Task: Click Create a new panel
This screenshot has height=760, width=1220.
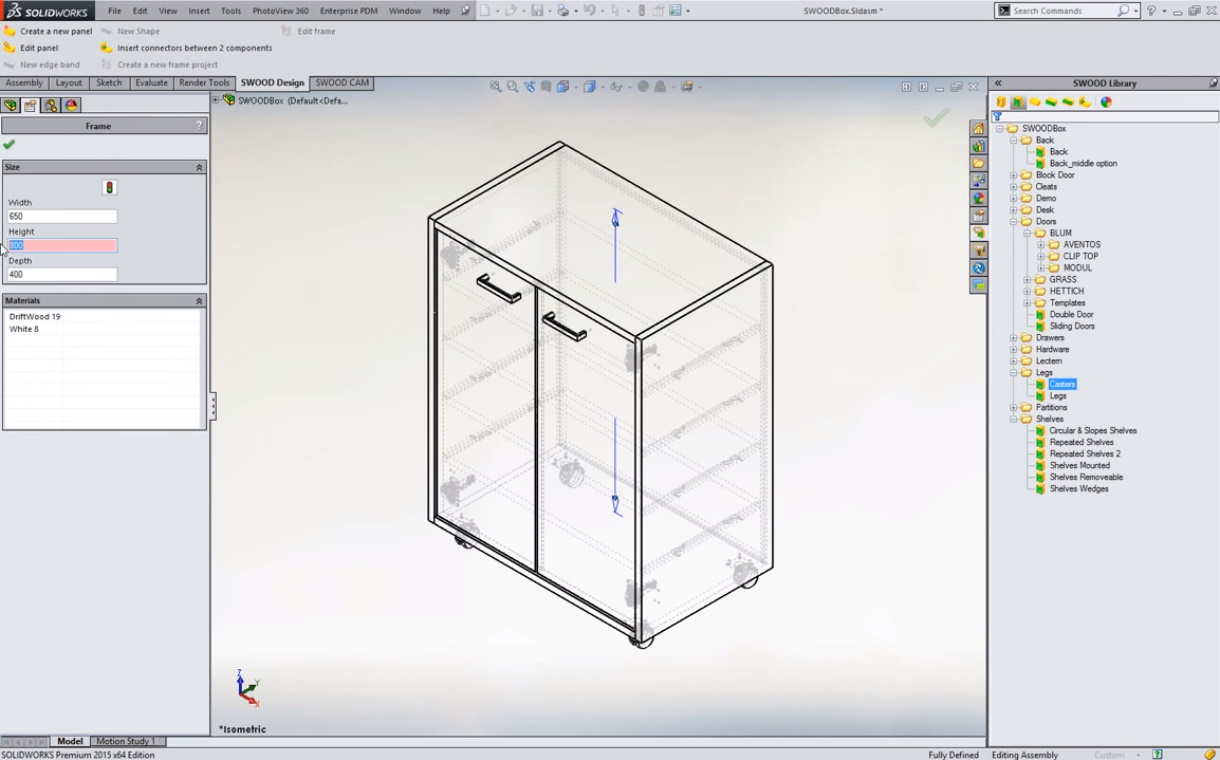Action: (x=55, y=31)
